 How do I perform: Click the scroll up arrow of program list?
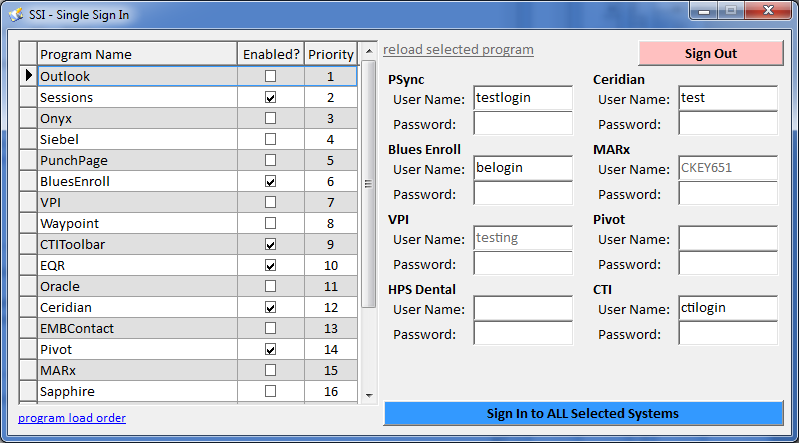click(x=369, y=51)
